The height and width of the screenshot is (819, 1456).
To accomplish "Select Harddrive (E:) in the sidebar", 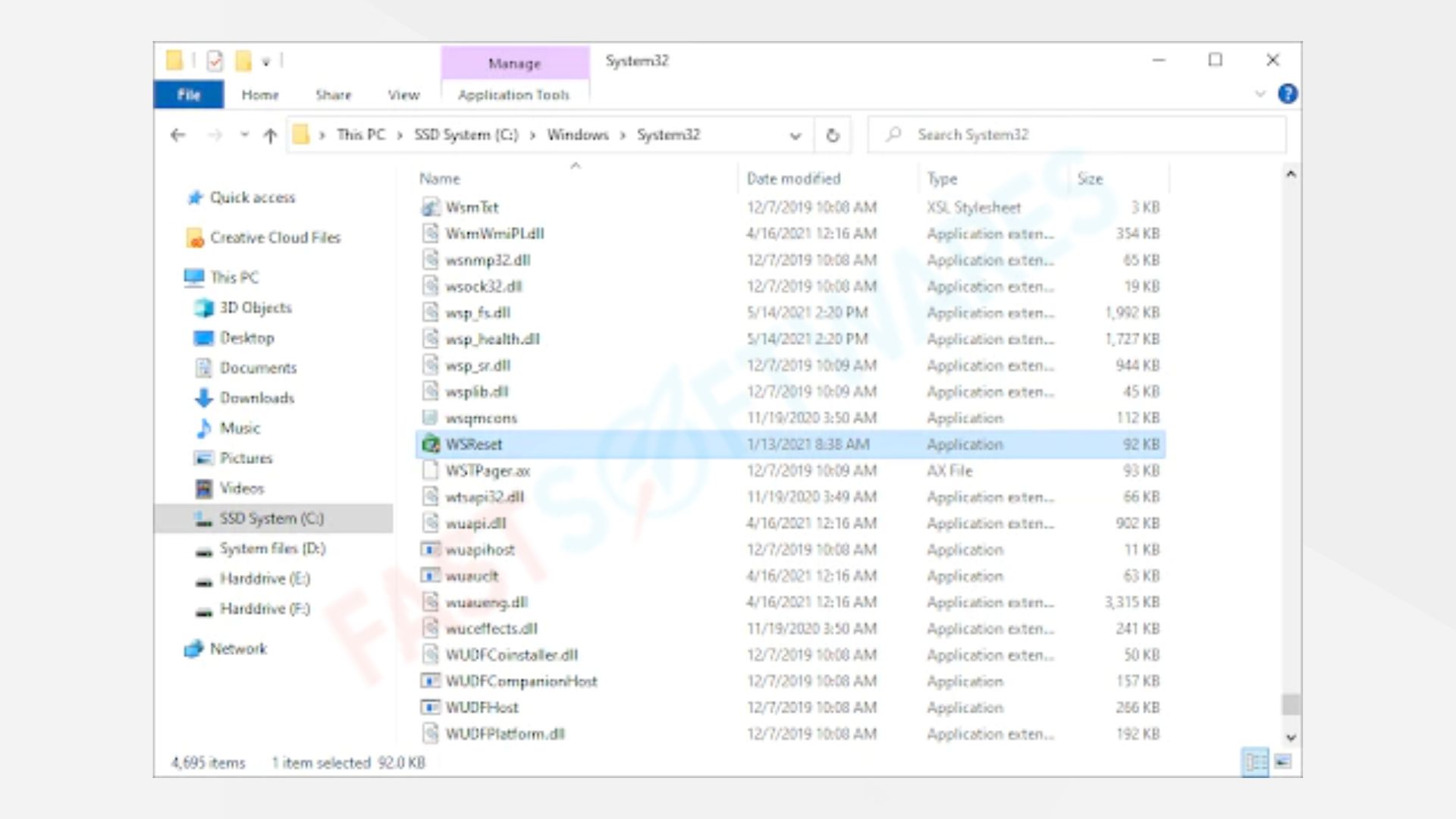I will click(x=253, y=579).
